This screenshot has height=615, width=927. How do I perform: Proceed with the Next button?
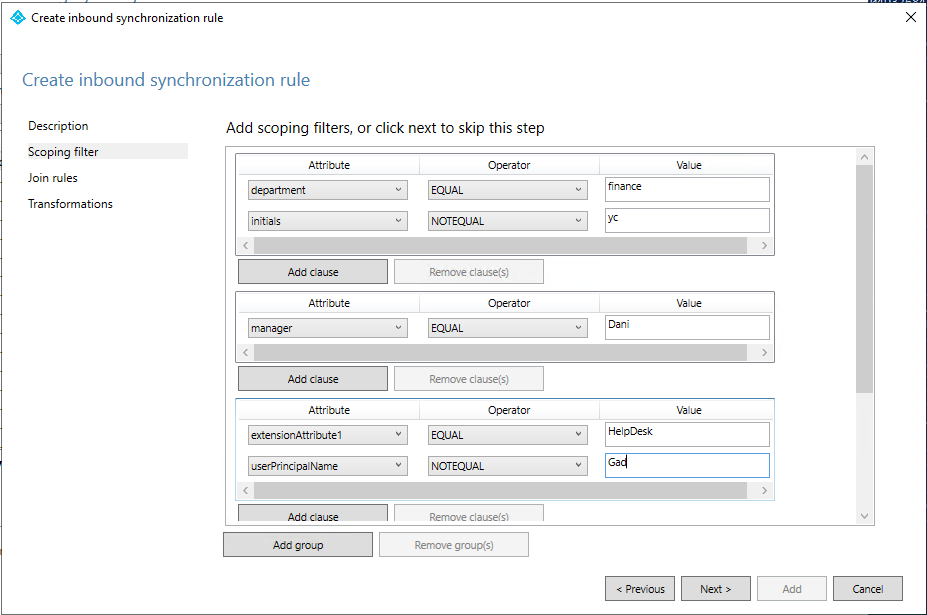[716, 589]
